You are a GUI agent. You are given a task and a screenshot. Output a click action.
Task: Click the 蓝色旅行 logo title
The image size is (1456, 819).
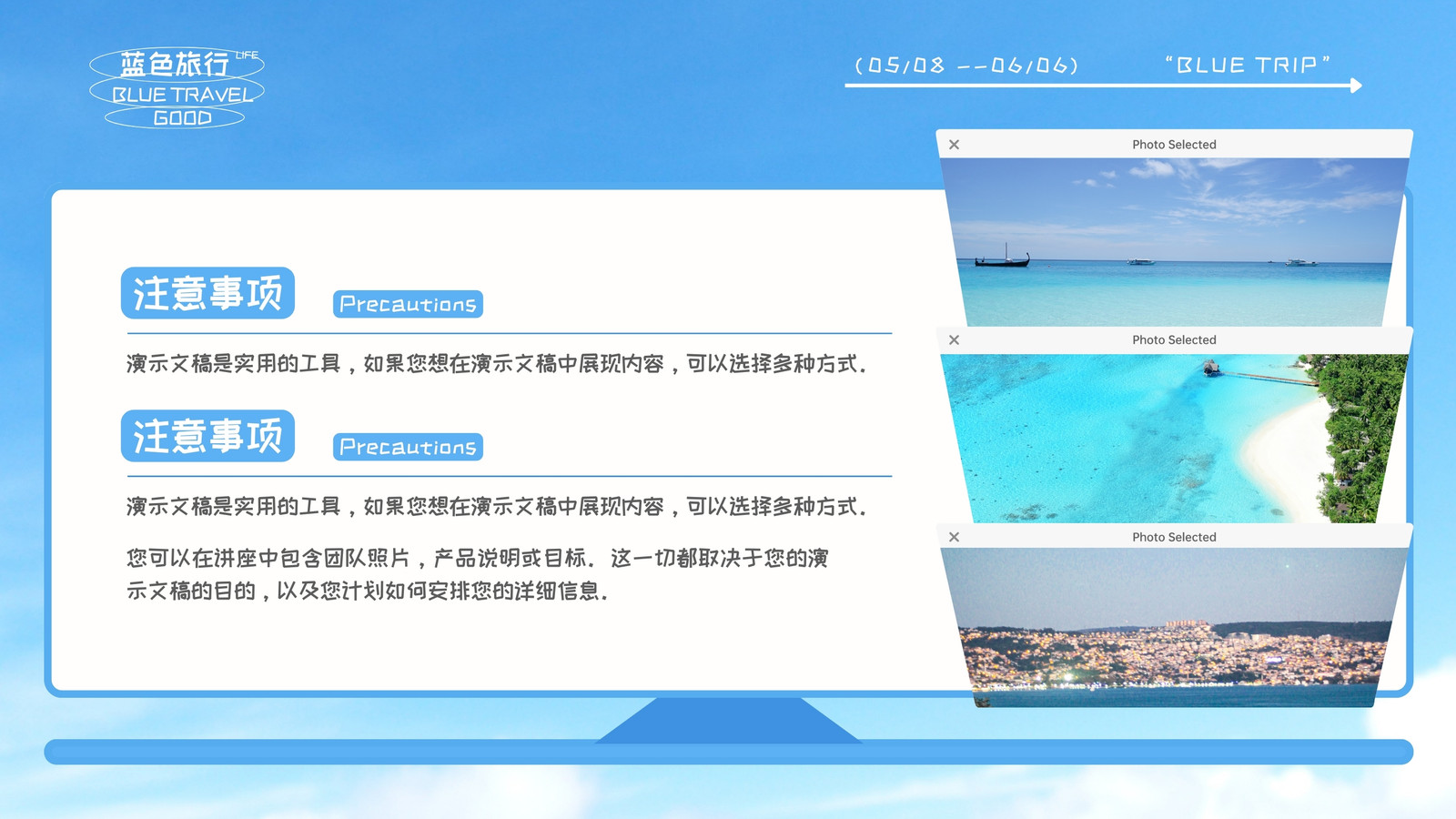click(175, 64)
